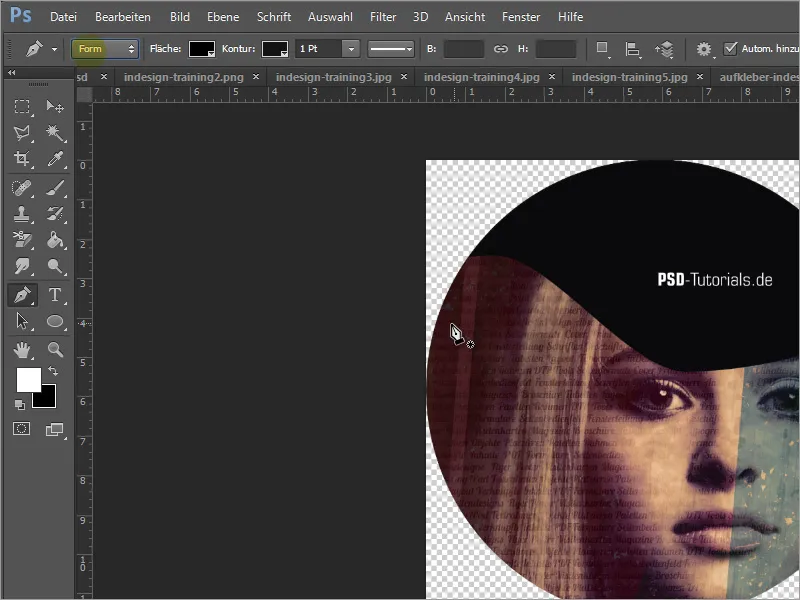800x600 pixels.
Task: Close the indesign-training5.jpg tab
Action: [700, 77]
